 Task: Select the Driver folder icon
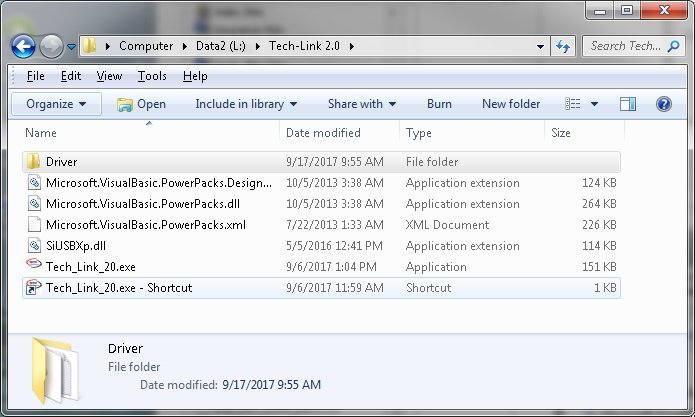pos(33,162)
